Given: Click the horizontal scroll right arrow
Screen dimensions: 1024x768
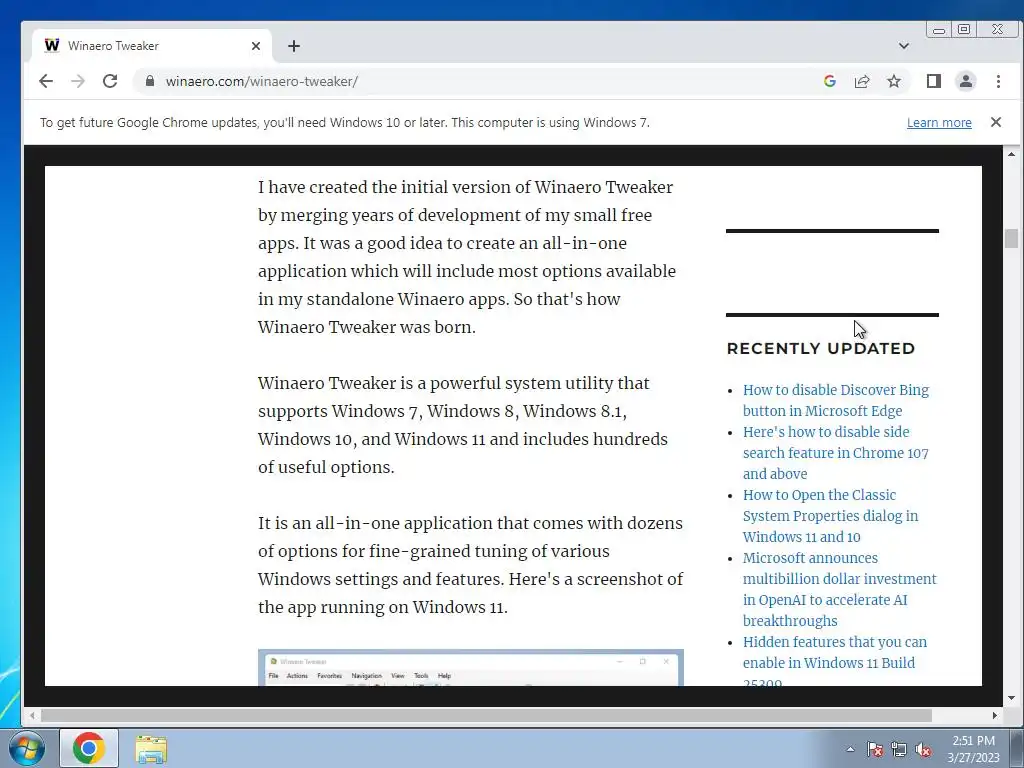Looking at the screenshot, I should click(995, 715).
